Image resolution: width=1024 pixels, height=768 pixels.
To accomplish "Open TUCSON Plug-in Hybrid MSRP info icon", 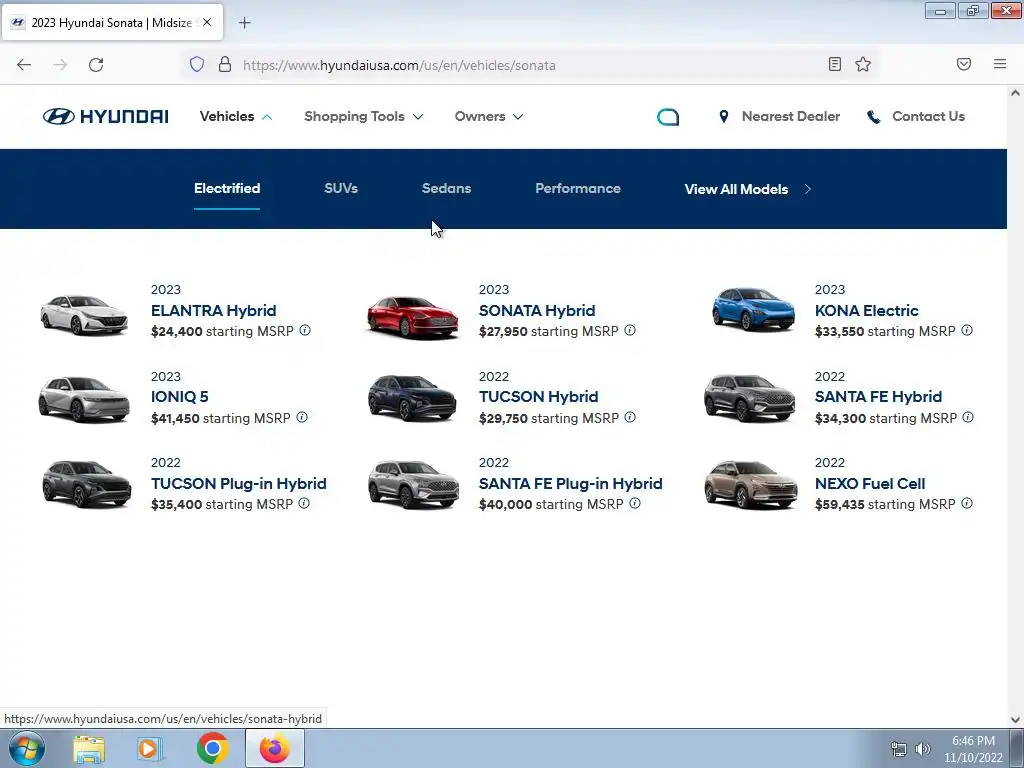I will click(304, 504).
